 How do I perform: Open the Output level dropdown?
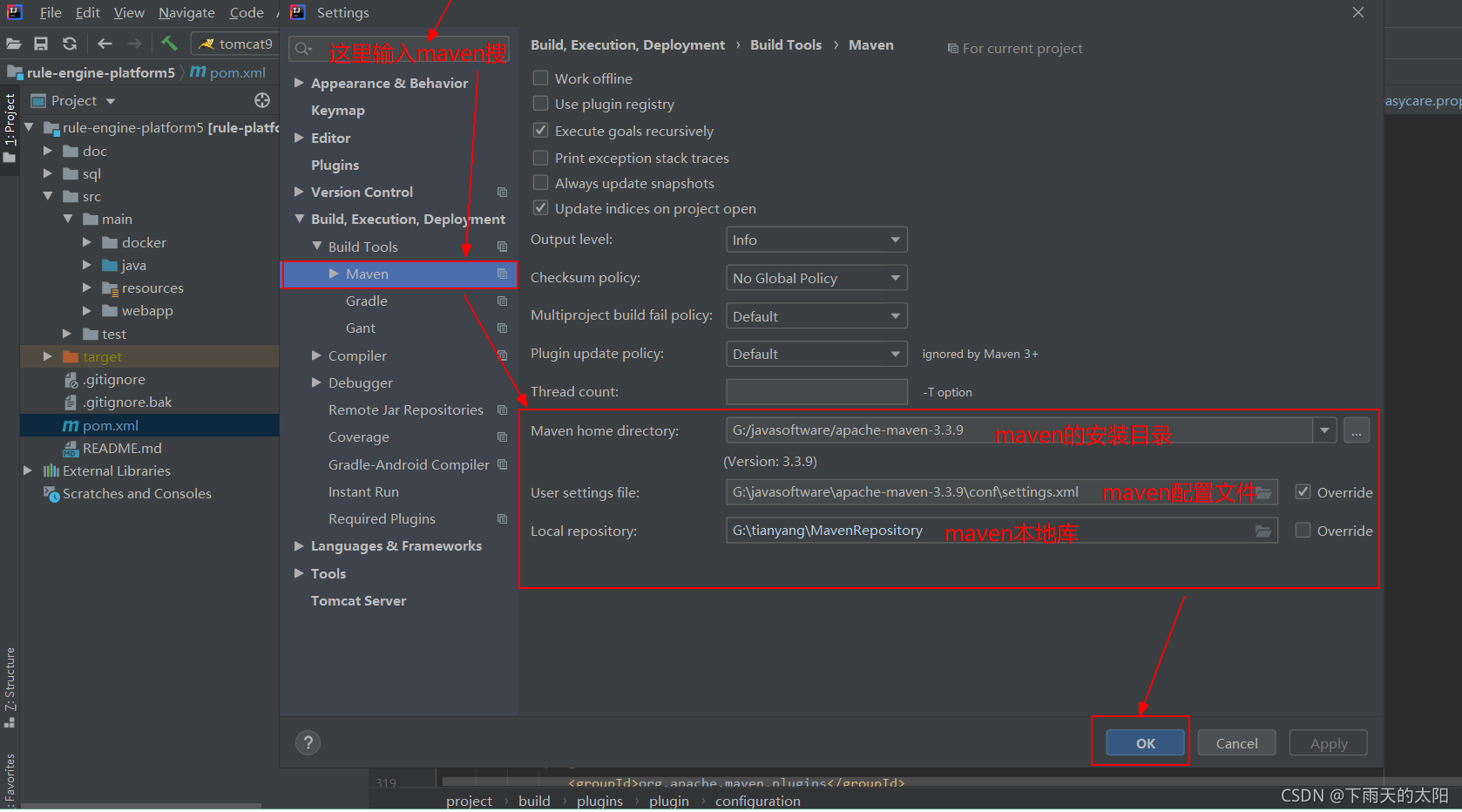click(x=816, y=240)
